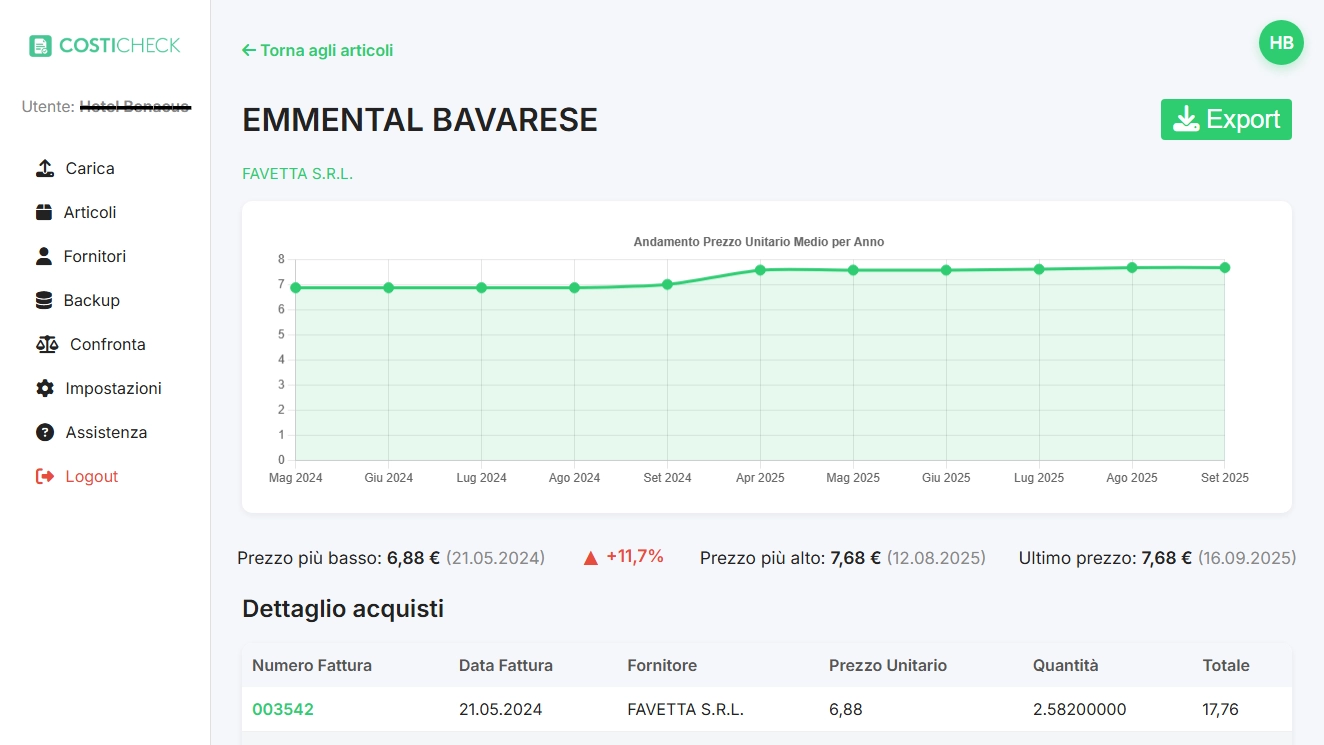Click the total cell 17,76

1221,709
